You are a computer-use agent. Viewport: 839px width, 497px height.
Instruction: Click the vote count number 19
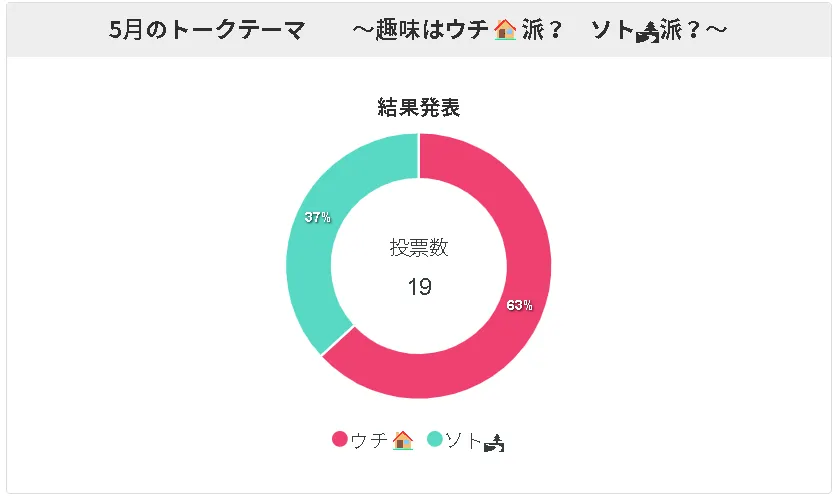point(419,287)
